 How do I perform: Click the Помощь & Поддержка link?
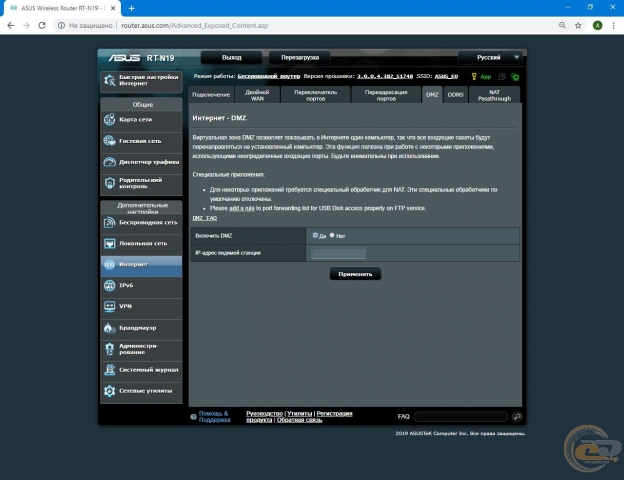coord(214,417)
